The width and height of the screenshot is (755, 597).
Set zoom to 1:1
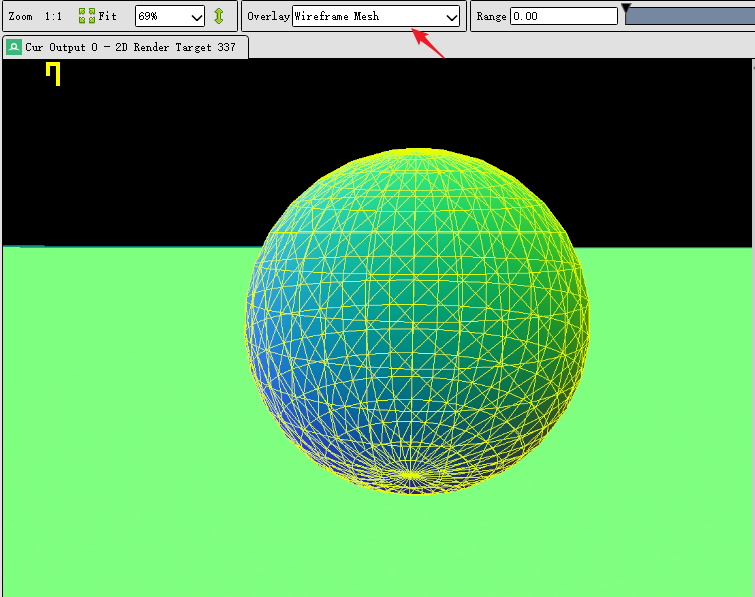pyautogui.click(x=53, y=17)
